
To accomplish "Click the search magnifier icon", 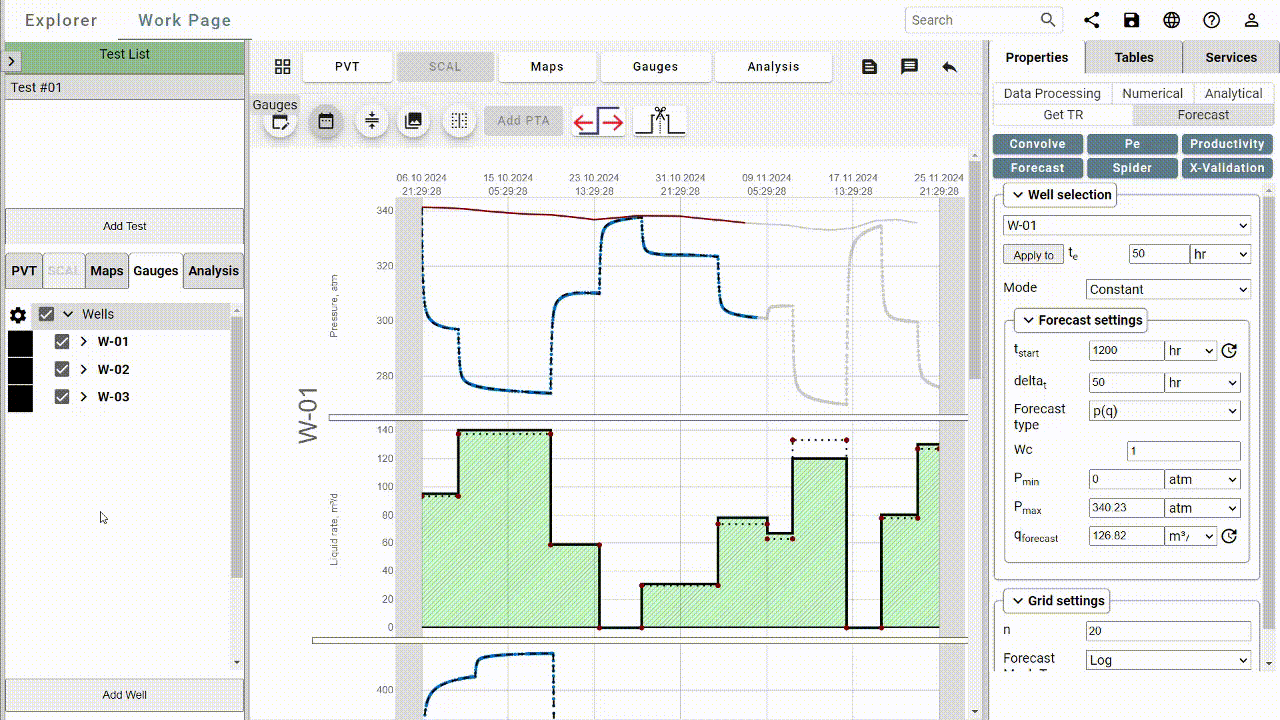I will pos(1048,20).
